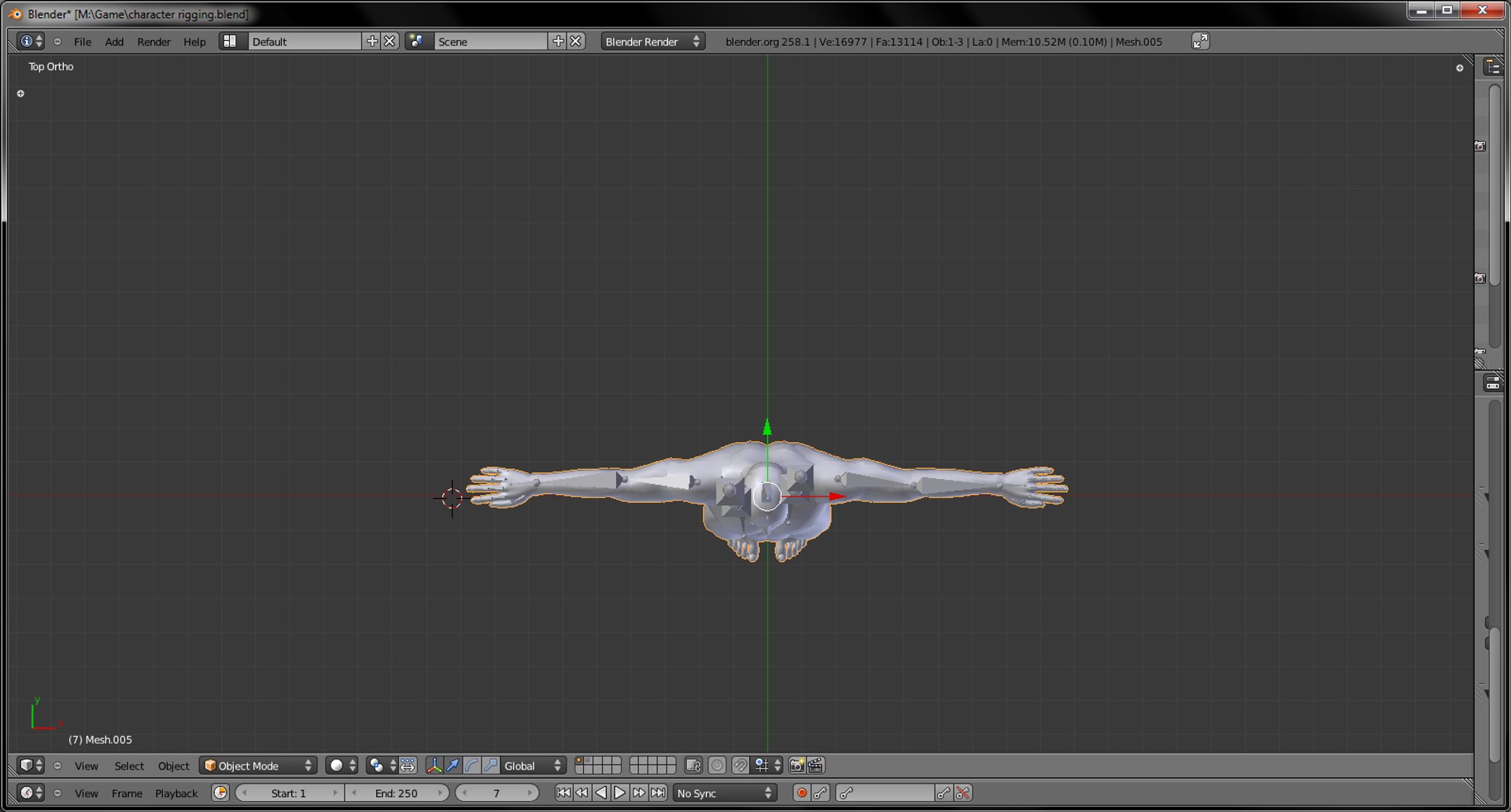The image size is (1511, 812).
Task: Delete keyframe crossed key icon
Action: pyautogui.click(x=962, y=793)
